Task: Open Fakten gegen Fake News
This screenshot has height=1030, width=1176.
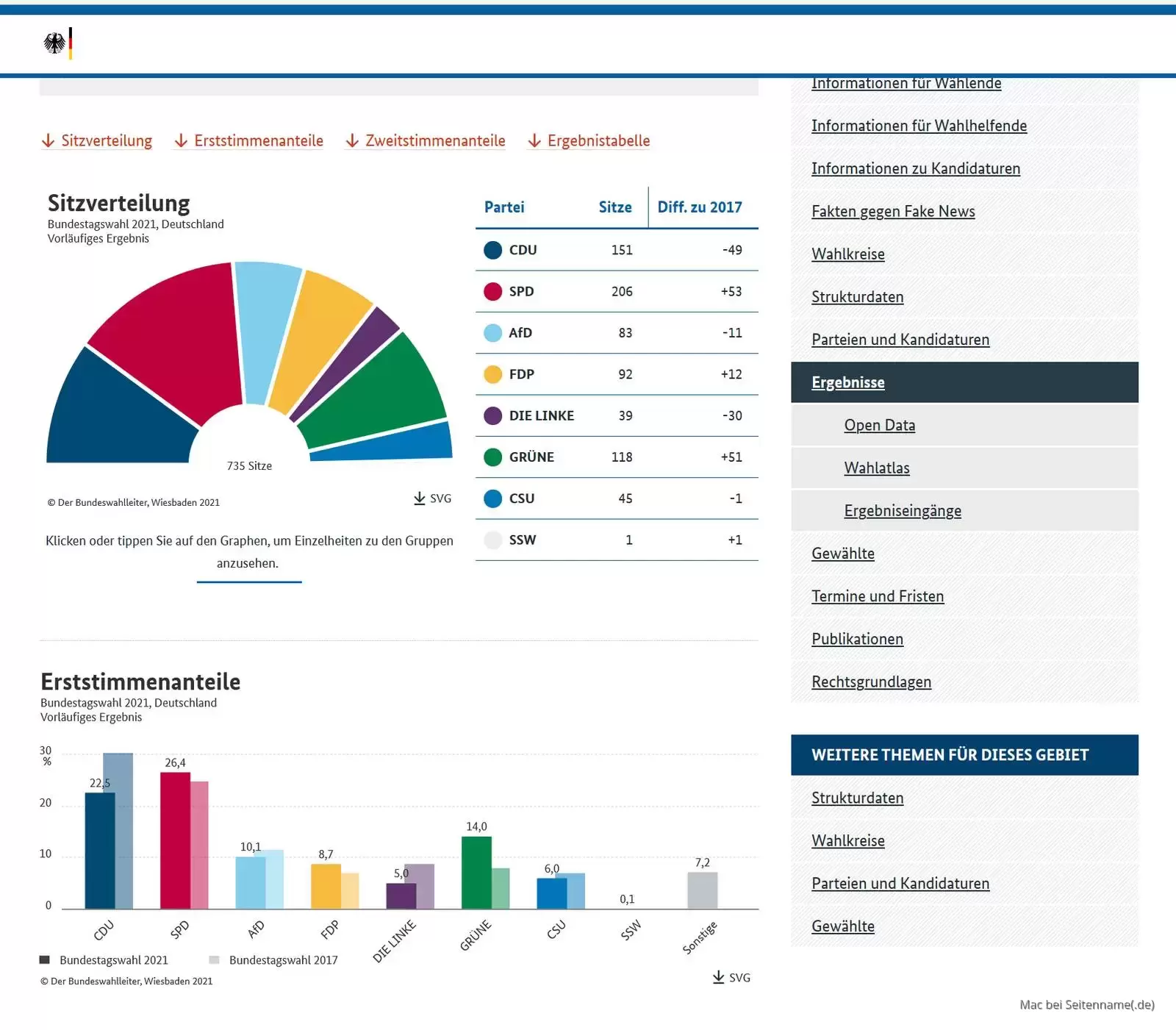Action: (x=892, y=211)
